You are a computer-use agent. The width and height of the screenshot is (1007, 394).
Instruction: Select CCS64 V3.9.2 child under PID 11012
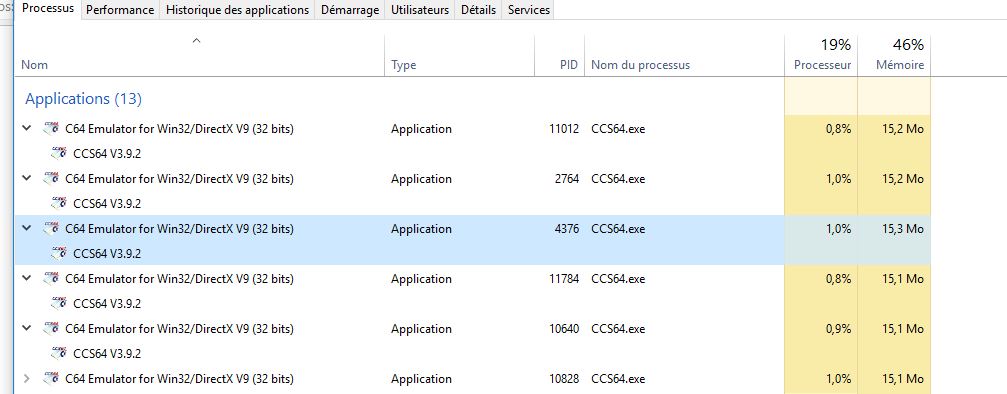tap(107, 154)
